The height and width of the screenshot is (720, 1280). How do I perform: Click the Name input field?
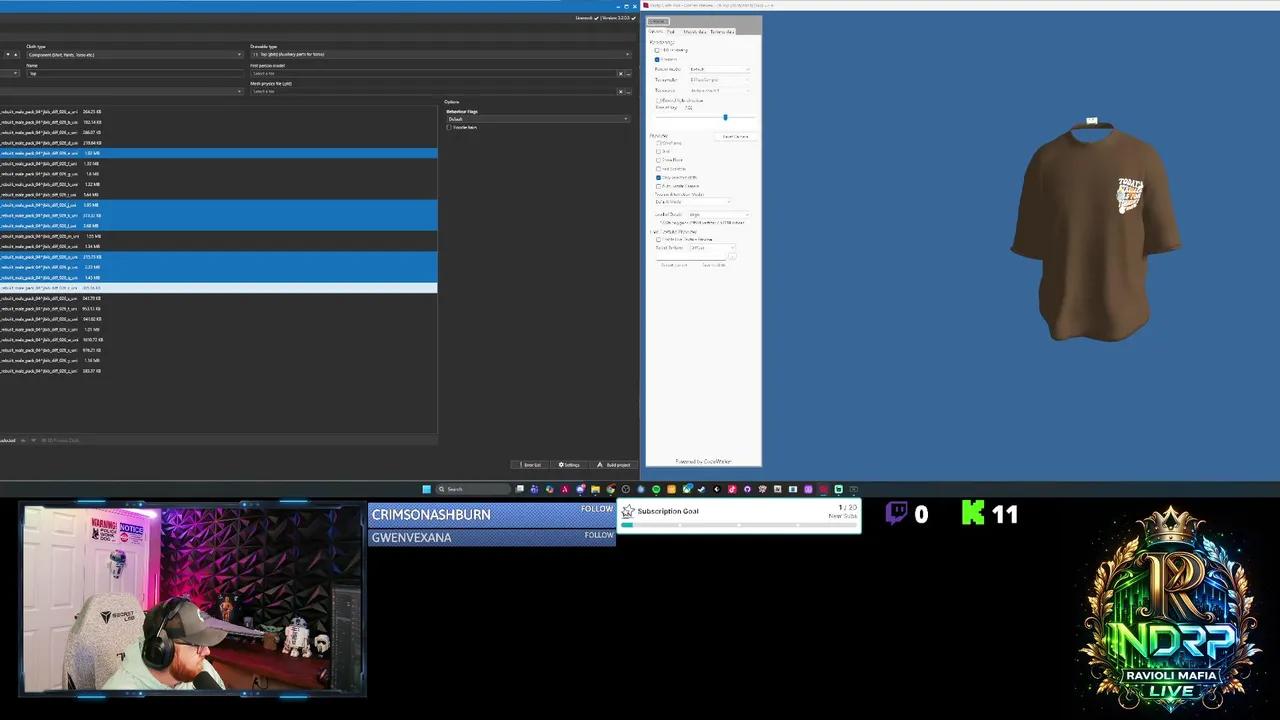click(x=134, y=73)
